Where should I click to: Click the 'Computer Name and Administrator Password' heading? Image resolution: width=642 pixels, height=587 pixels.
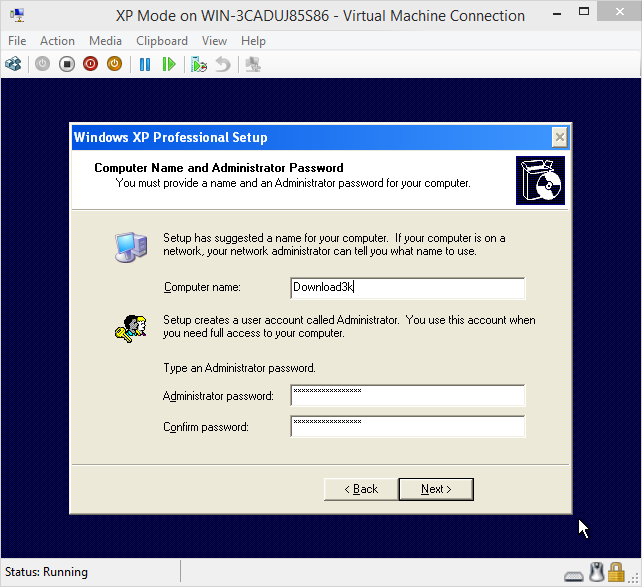(219, 168)
